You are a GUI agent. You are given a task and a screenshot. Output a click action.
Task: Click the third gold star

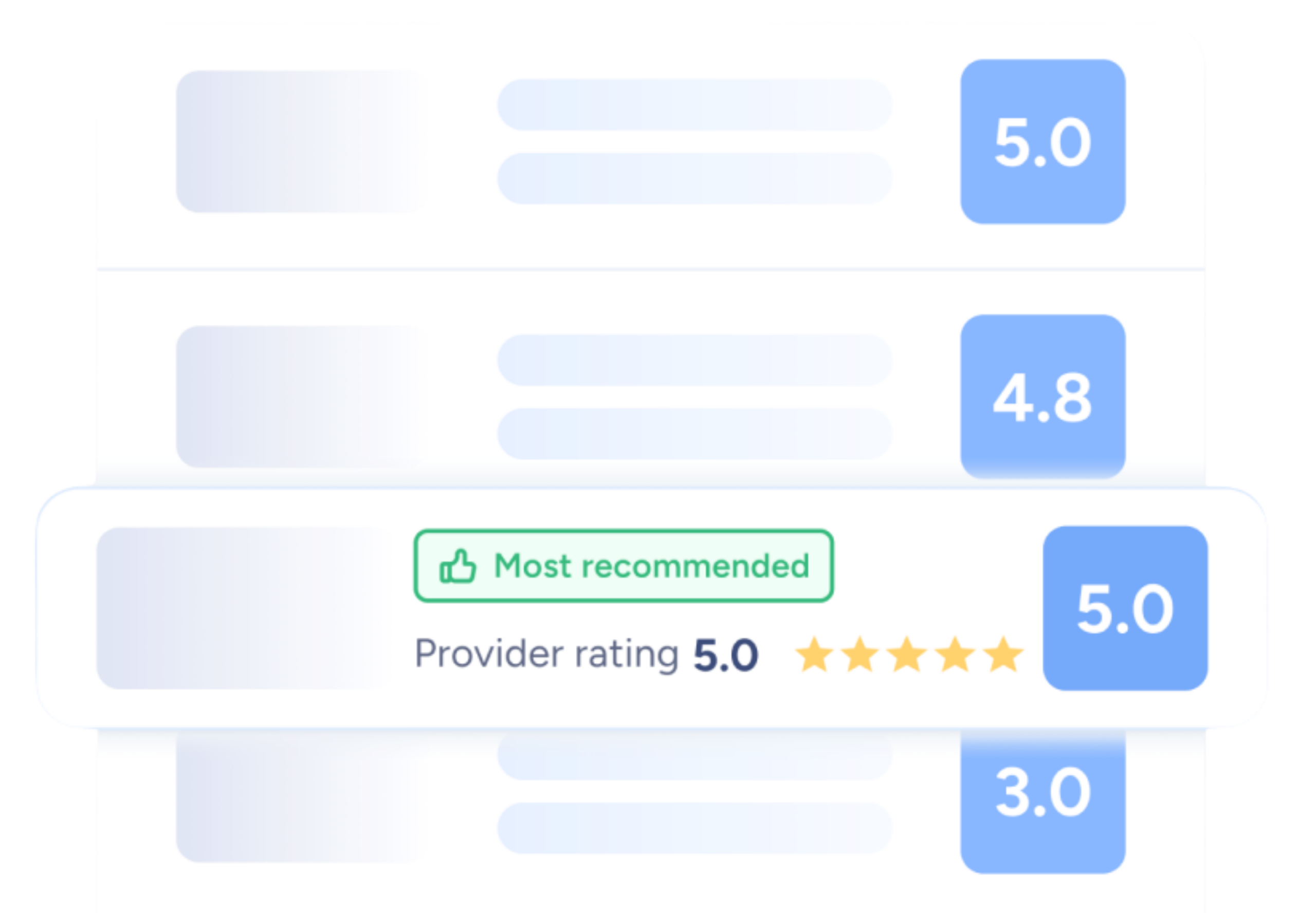coord(907,654)
